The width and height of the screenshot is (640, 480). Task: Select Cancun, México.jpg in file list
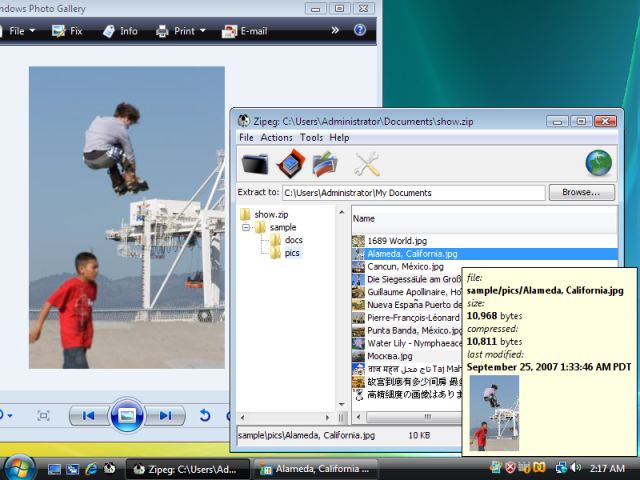pos(405,267)
